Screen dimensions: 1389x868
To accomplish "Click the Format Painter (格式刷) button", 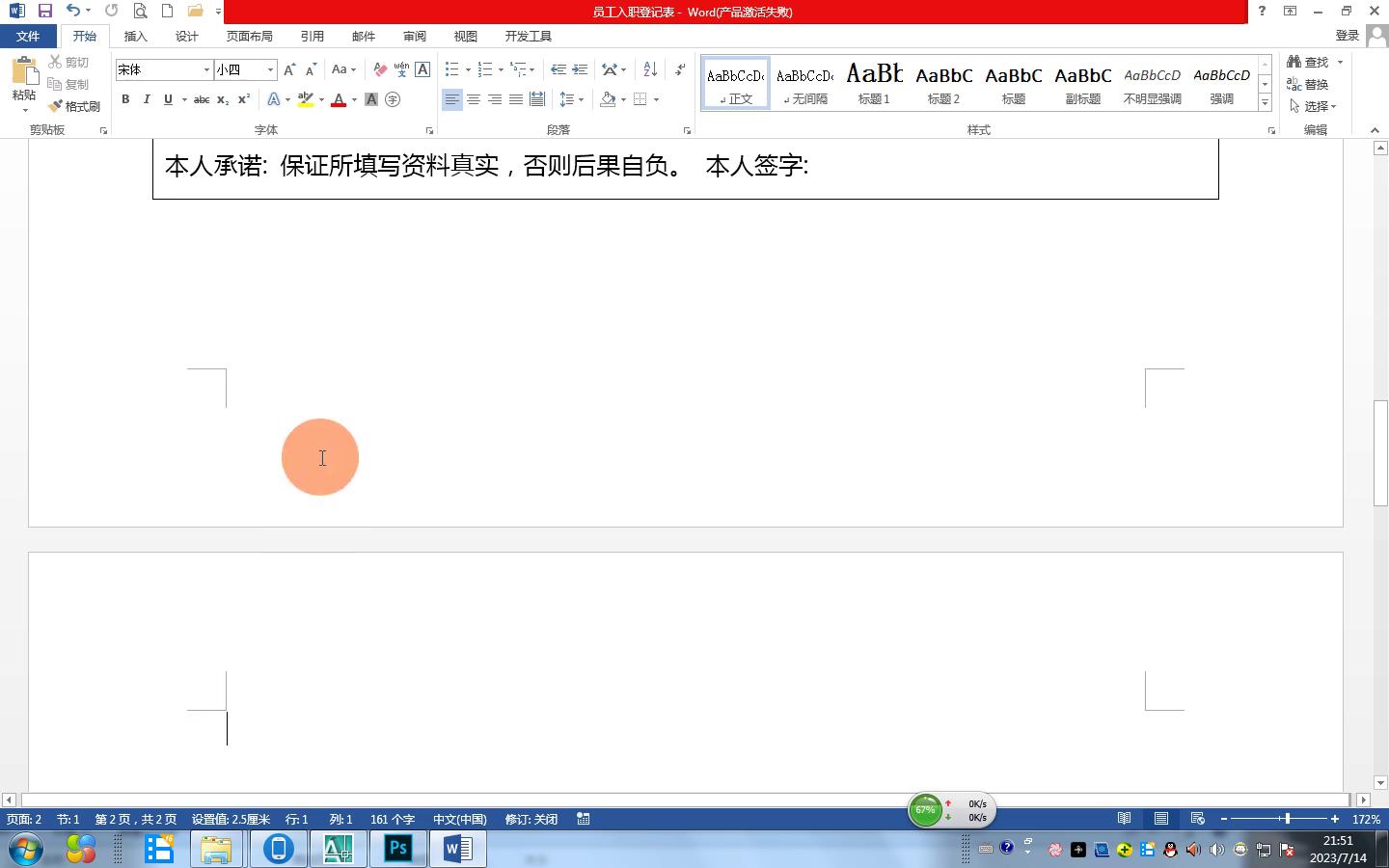I will click(75, 106).
